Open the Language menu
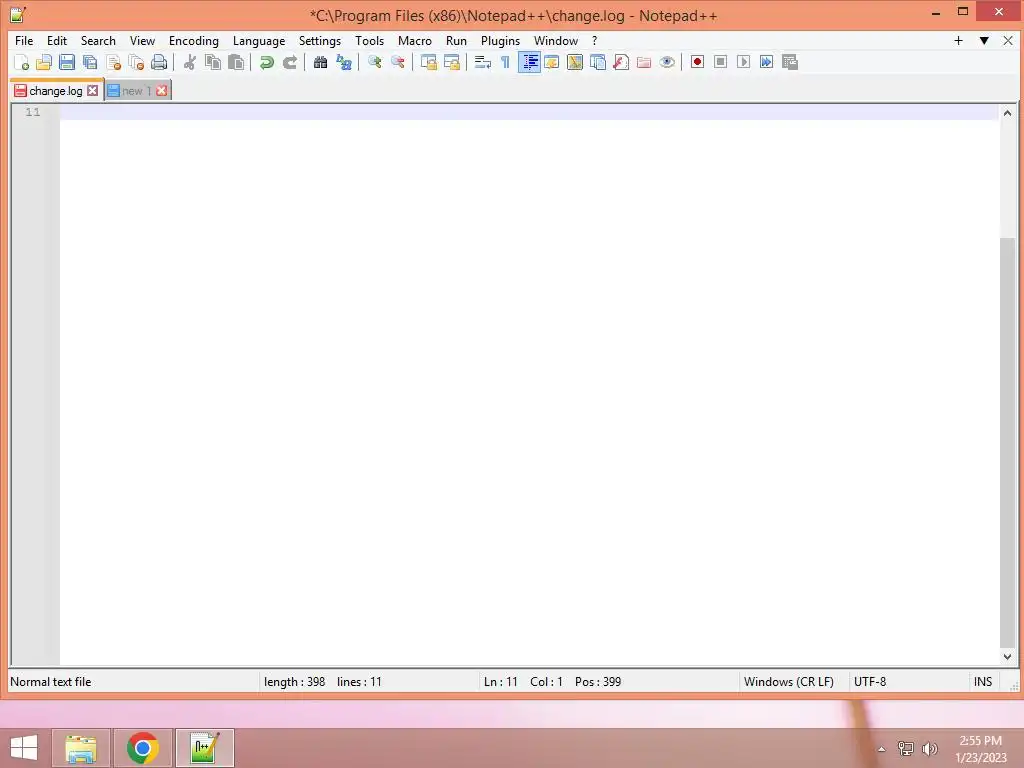Viewport: 1024px width, 768px height. point(259,40)
